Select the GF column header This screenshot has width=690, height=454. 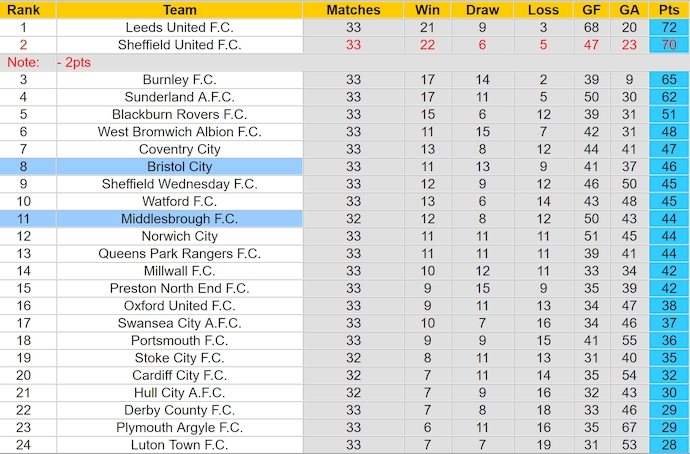(591, 10)
